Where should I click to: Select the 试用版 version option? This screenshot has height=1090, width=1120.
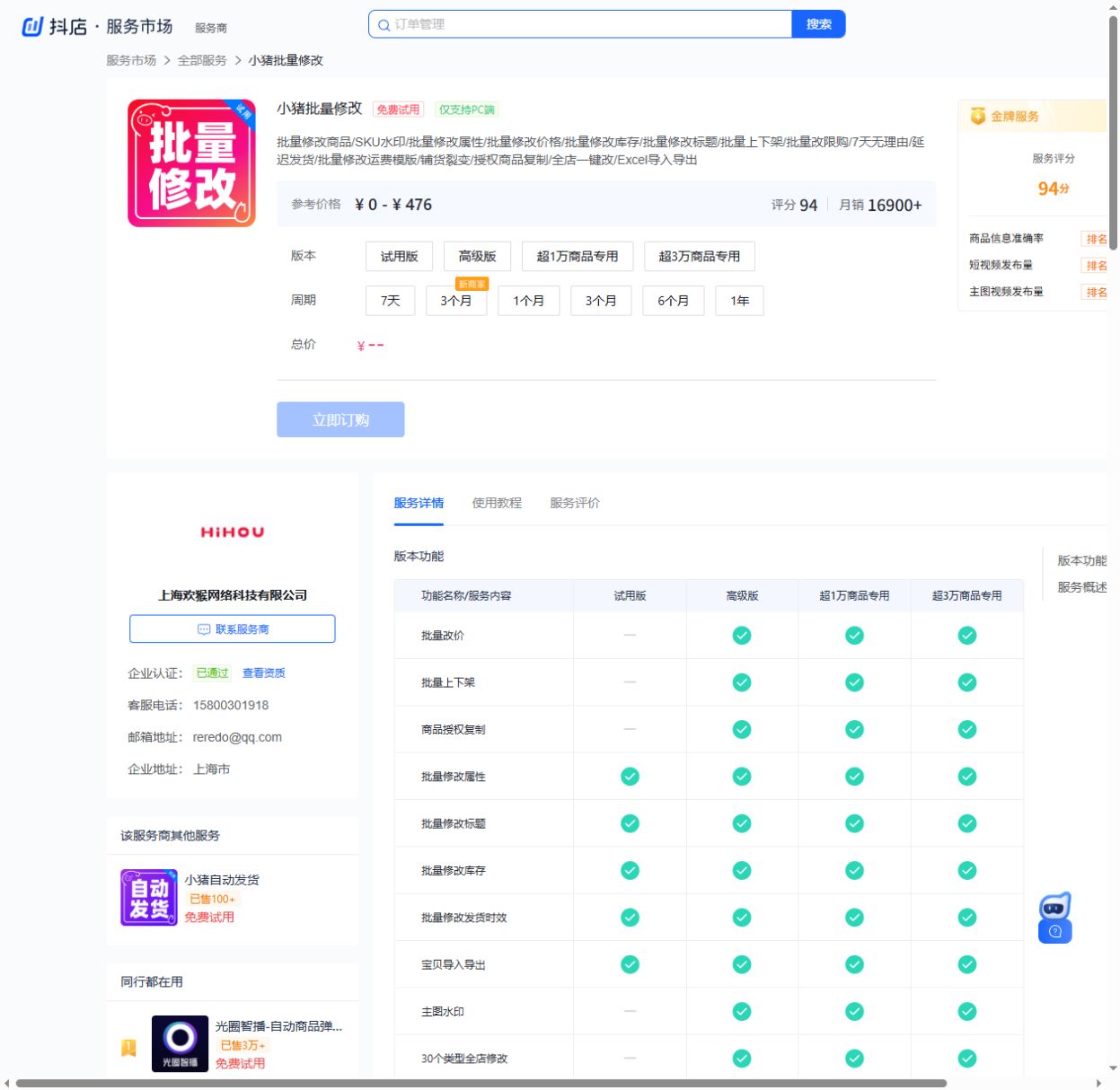pyautogui.click(x=400, y=257)
